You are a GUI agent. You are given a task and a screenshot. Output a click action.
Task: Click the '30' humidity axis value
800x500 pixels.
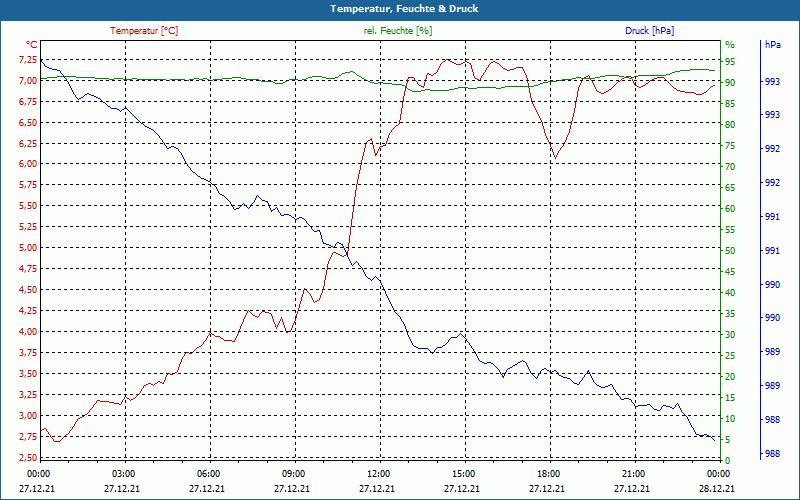(730, 335)
